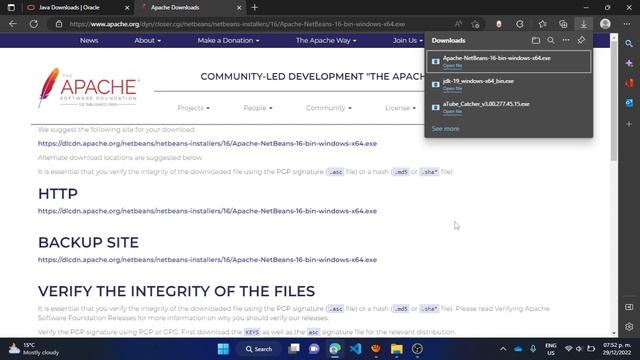640x360 pixels.
Task: Expand the About menu
Action: [147, 40]
